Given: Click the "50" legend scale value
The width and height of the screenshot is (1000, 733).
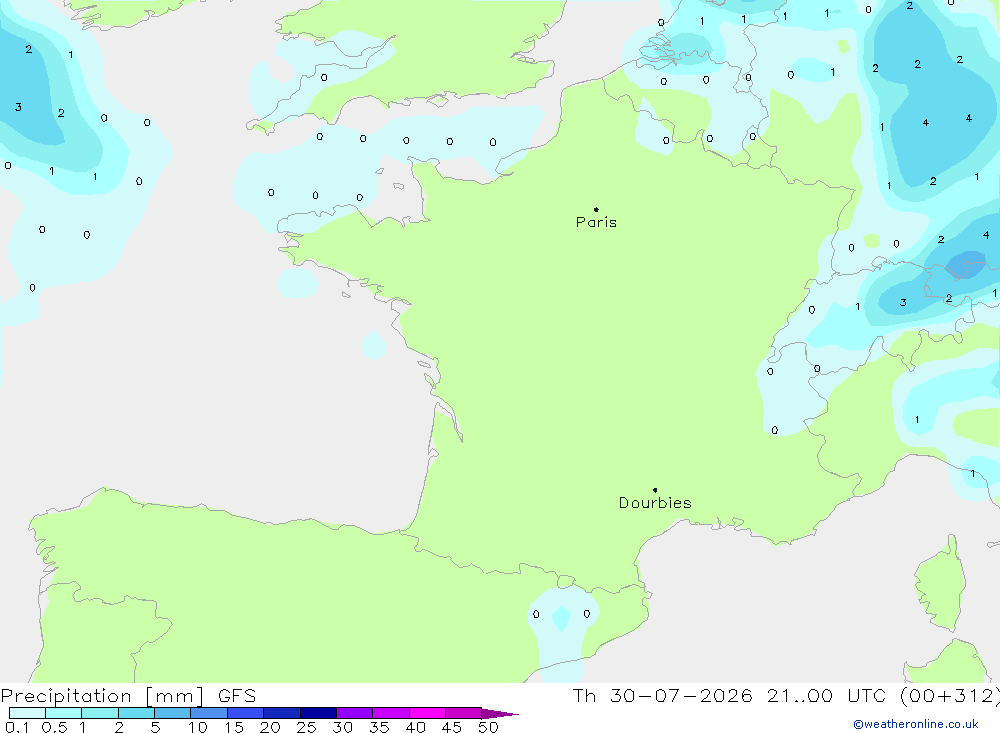Looking at the screenshot, I should [488, 727].
